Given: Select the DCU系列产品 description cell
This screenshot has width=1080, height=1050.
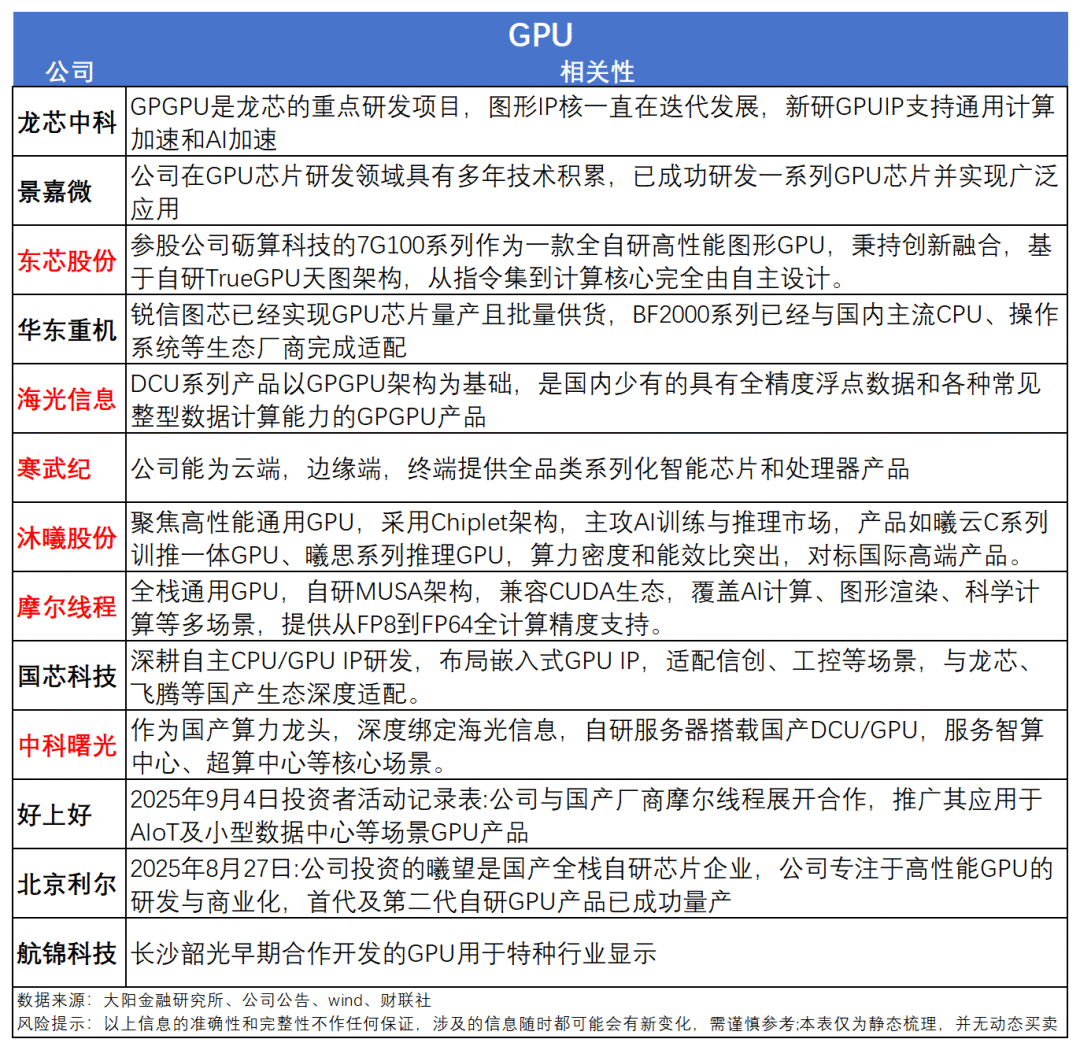Looking at the screenshot, I should [596, 399].
